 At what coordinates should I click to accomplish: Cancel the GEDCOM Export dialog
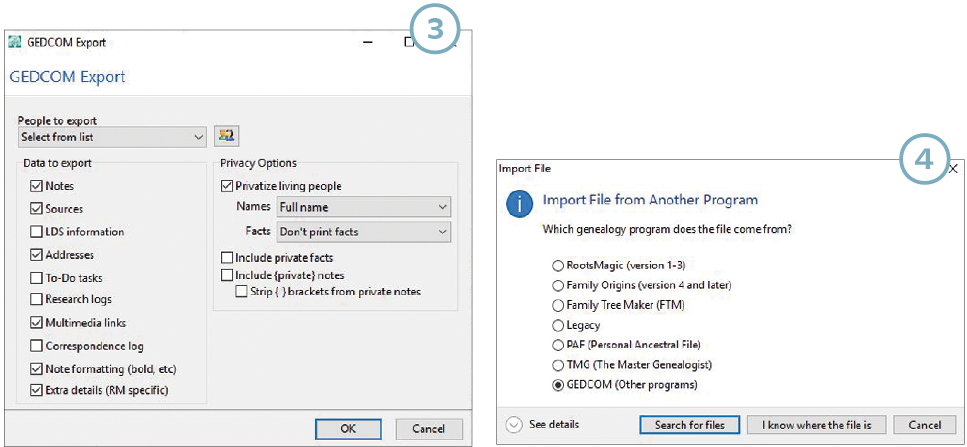pos(428,429)
